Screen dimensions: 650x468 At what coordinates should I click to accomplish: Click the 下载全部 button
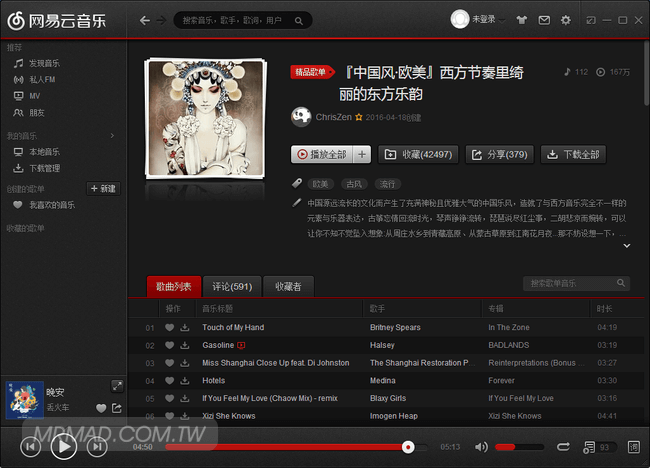pos(573,154)
